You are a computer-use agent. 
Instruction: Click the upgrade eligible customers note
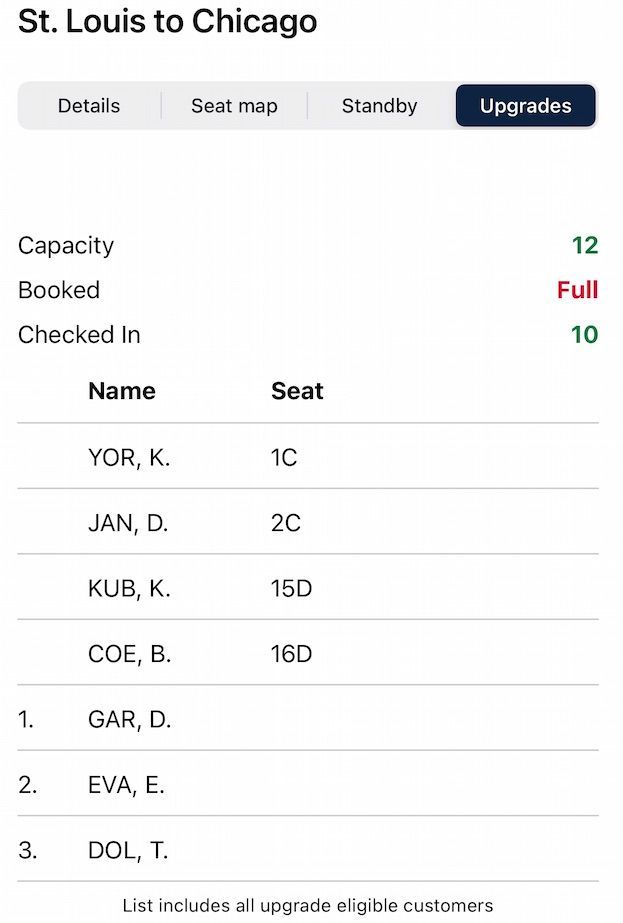(x=308, y=906)
